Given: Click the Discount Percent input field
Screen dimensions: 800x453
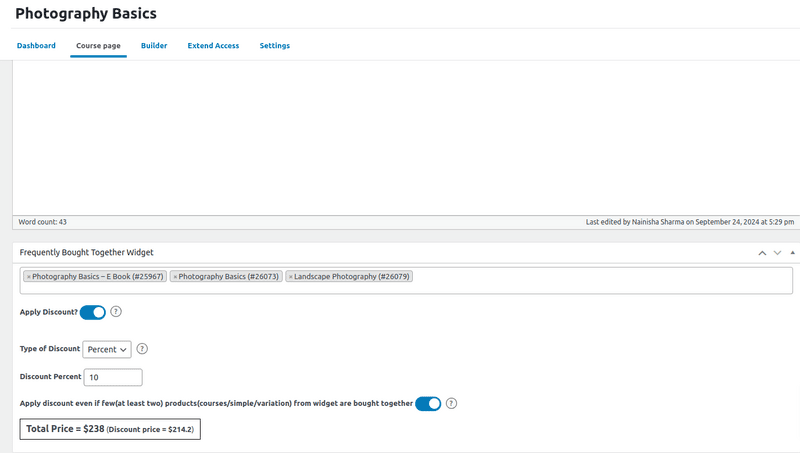Looking at the screenshot, I should [x=113, y=378].
